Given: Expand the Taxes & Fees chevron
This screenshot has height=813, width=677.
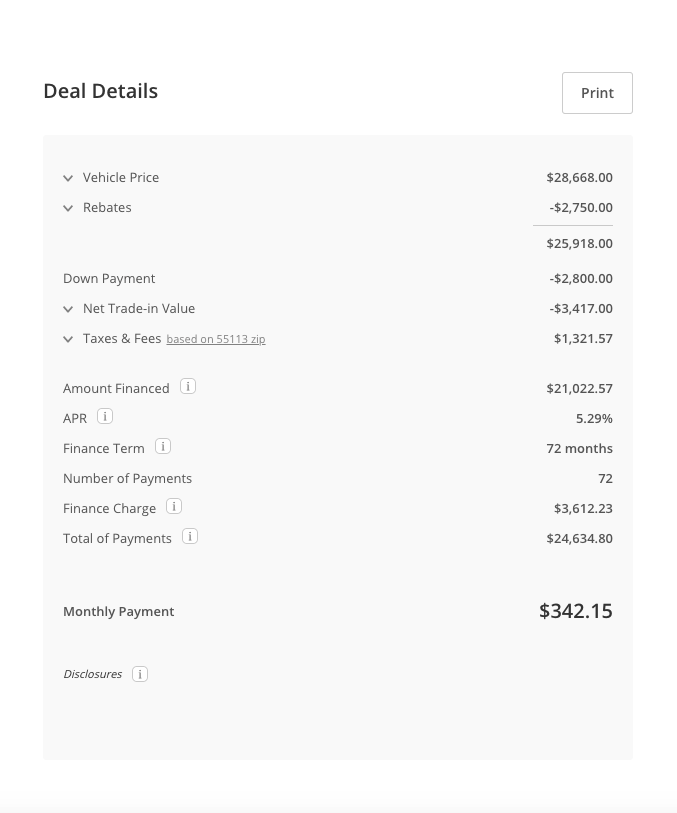Looking at the screenshot, I should [68, 339].
